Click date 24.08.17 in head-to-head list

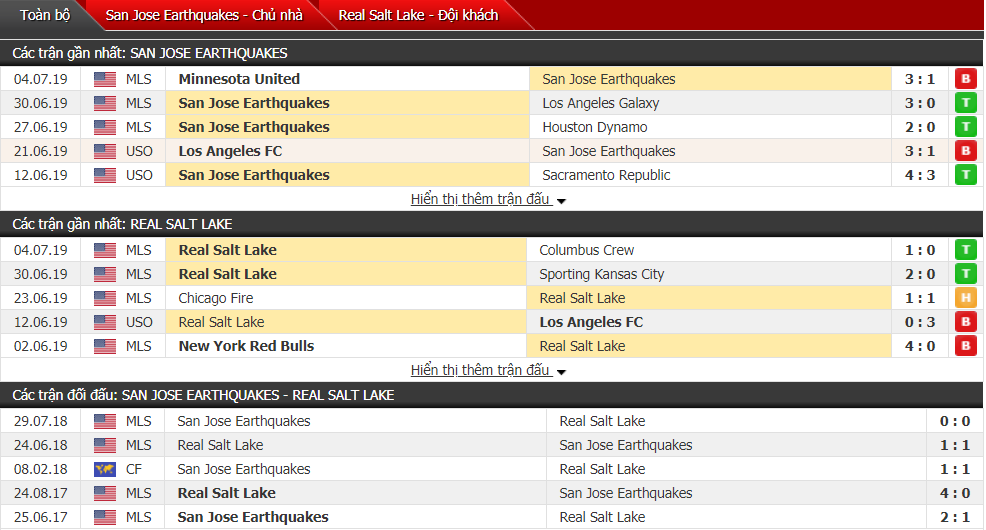(x=40, y=494)
